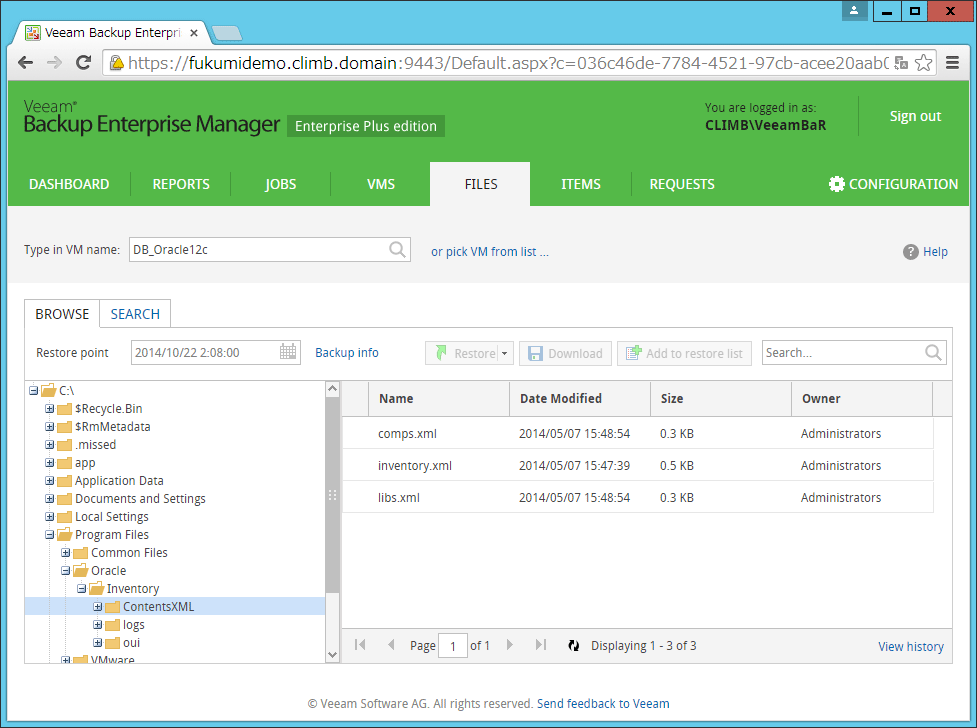Sort by the Date Modified column

(580, 399)
